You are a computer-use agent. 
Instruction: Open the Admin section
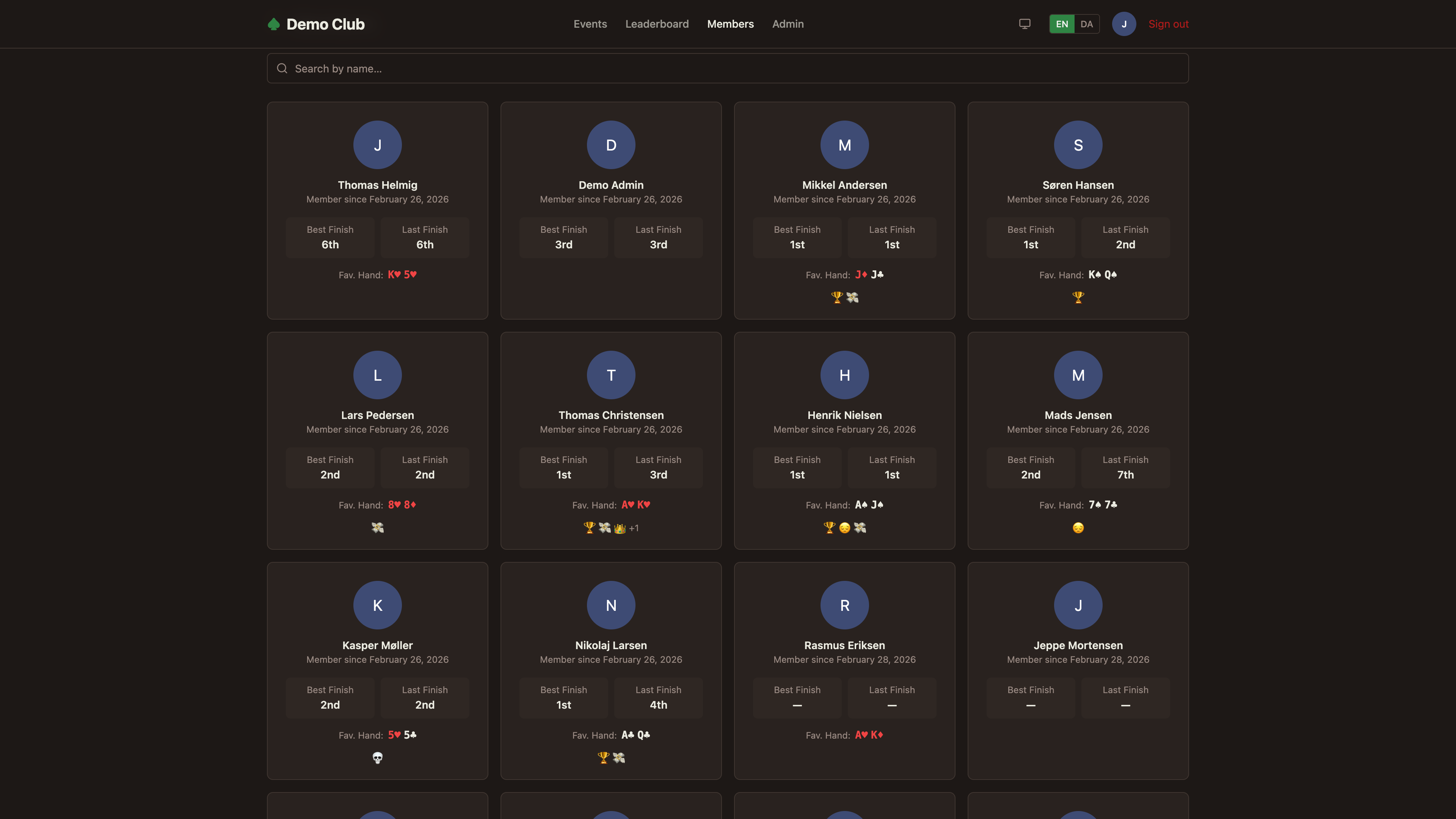point(788,24)
